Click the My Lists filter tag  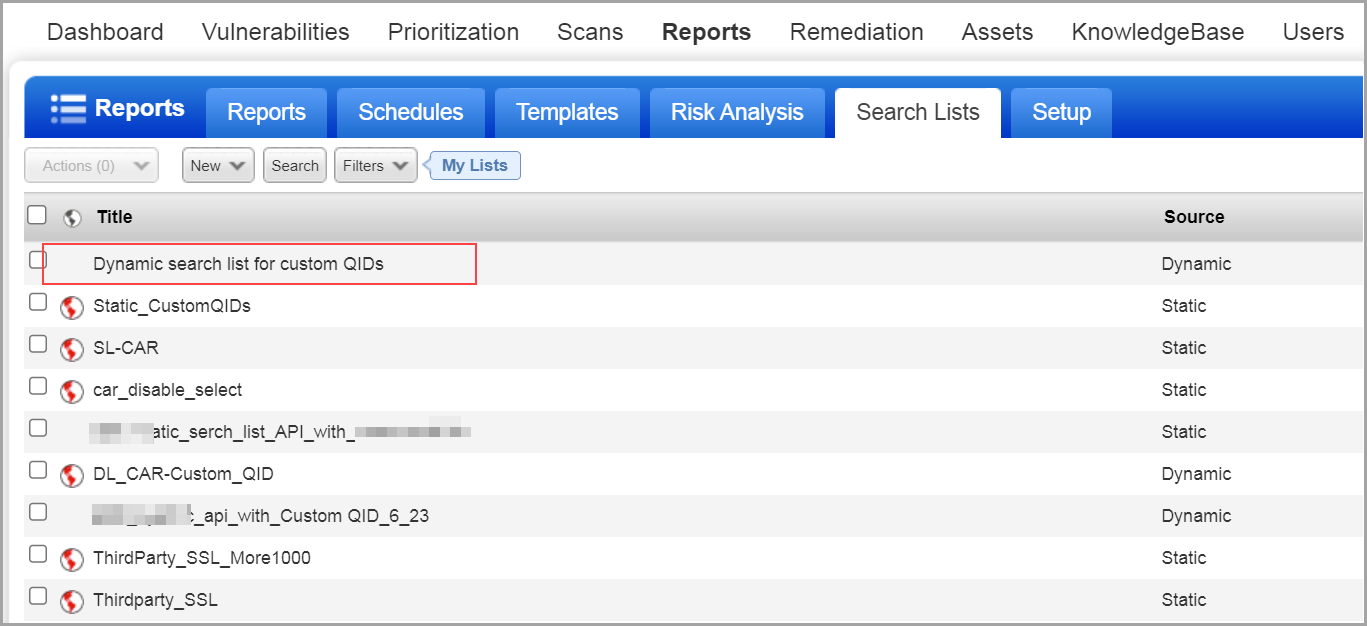pos(474,166)
